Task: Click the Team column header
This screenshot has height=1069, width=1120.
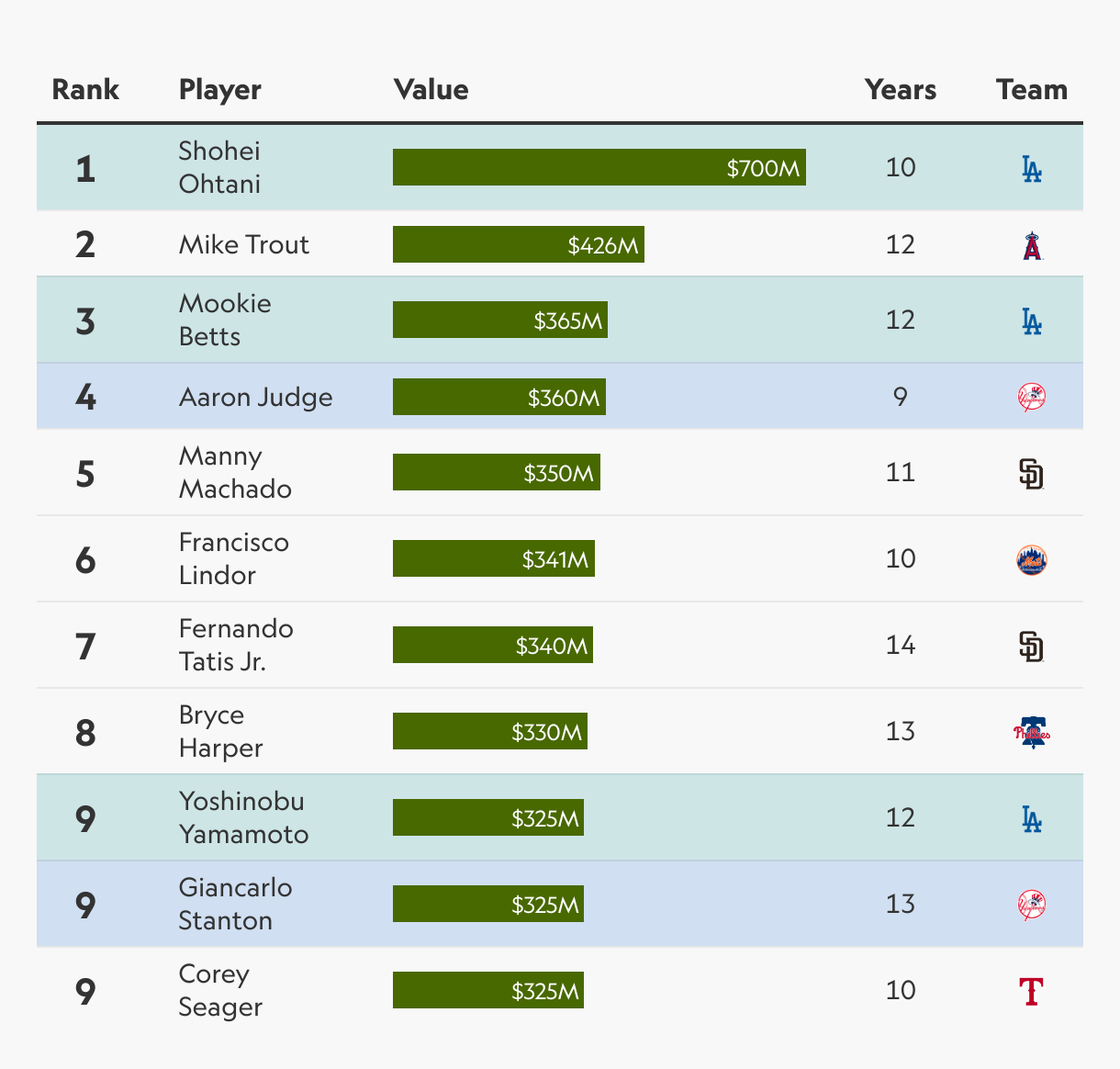Action: (x=1032, y=90)
